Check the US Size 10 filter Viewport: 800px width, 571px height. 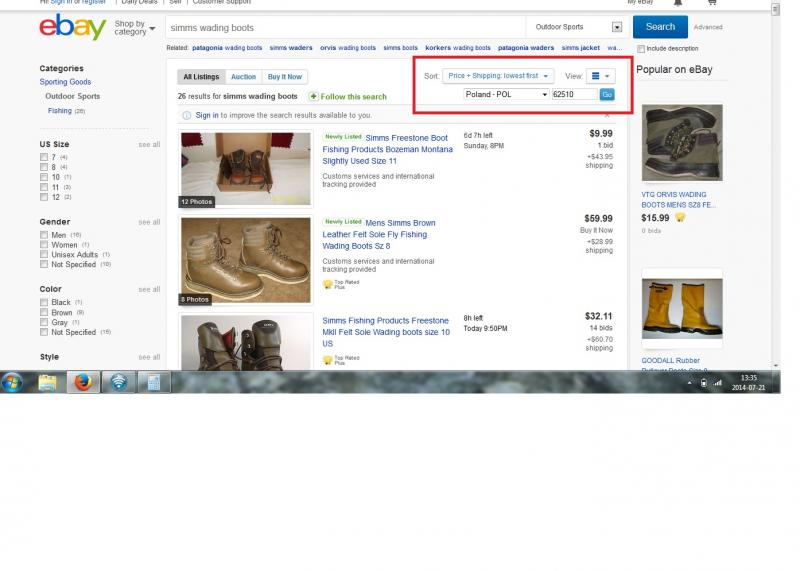44,177
